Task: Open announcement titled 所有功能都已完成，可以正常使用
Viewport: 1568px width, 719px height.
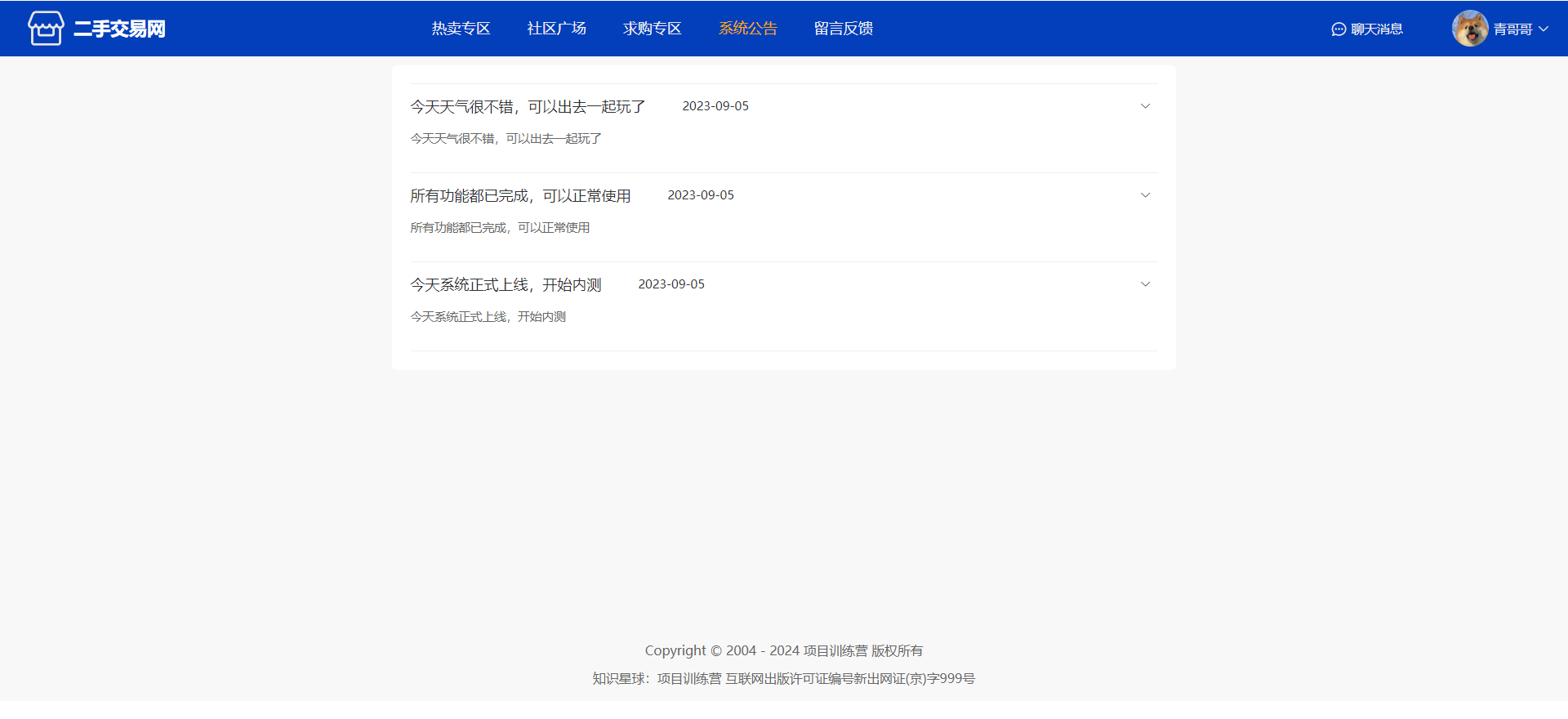Action: point(520,195)
